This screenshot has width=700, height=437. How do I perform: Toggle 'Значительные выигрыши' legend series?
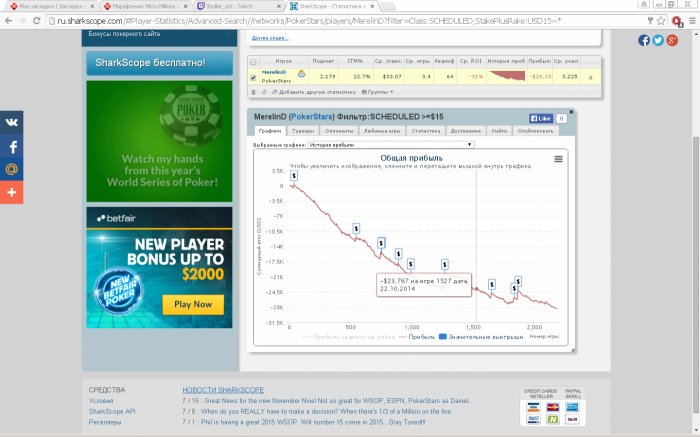(x=481, y=337)
